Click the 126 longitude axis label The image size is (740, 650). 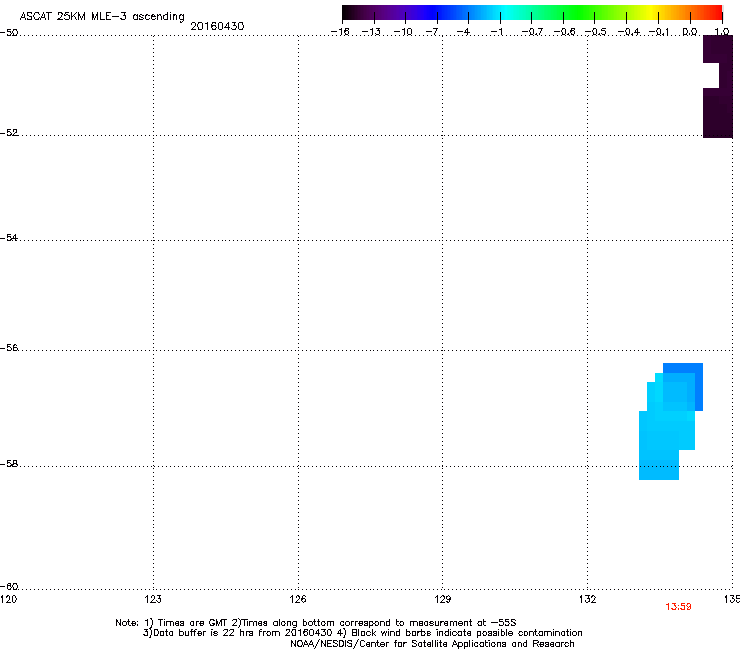tap(298, 599)
